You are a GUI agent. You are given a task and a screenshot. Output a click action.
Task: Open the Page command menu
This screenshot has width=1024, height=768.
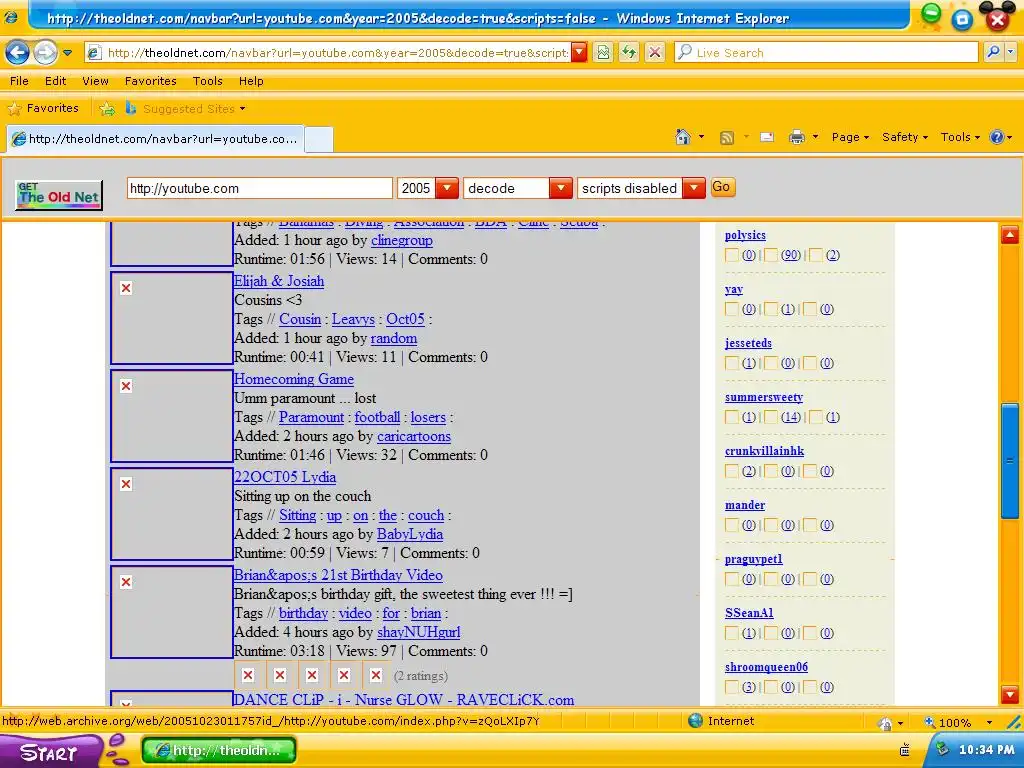pos(850,137)
